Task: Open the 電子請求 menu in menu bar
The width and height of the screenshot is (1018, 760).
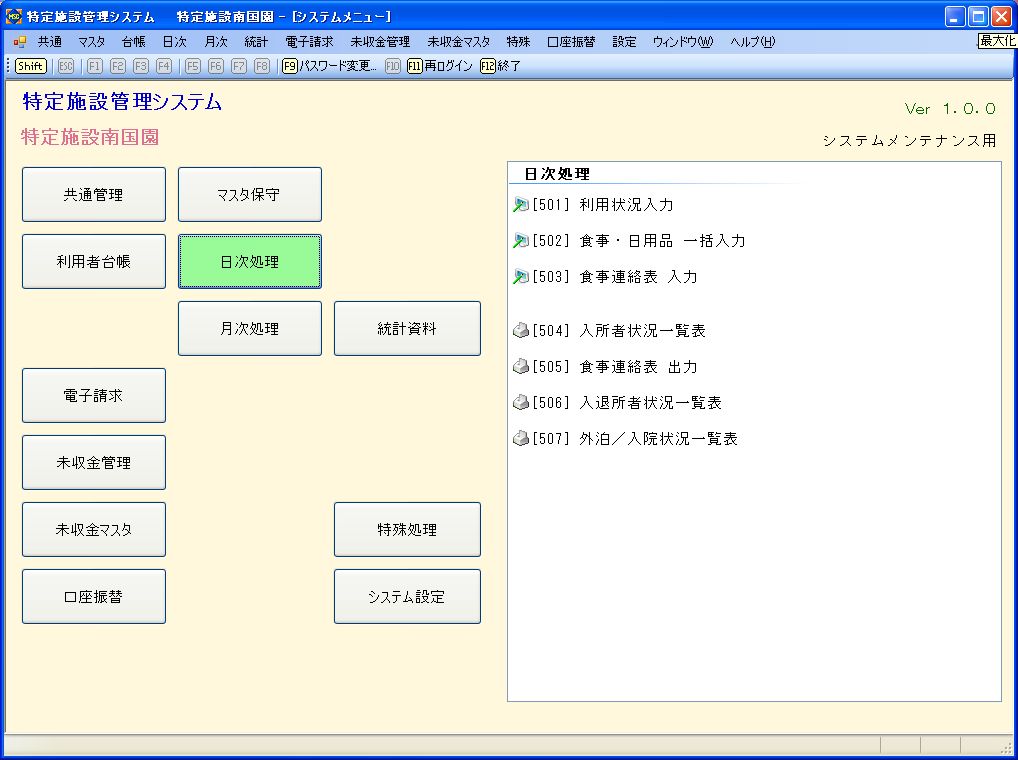Action: [x=309, y=42]
